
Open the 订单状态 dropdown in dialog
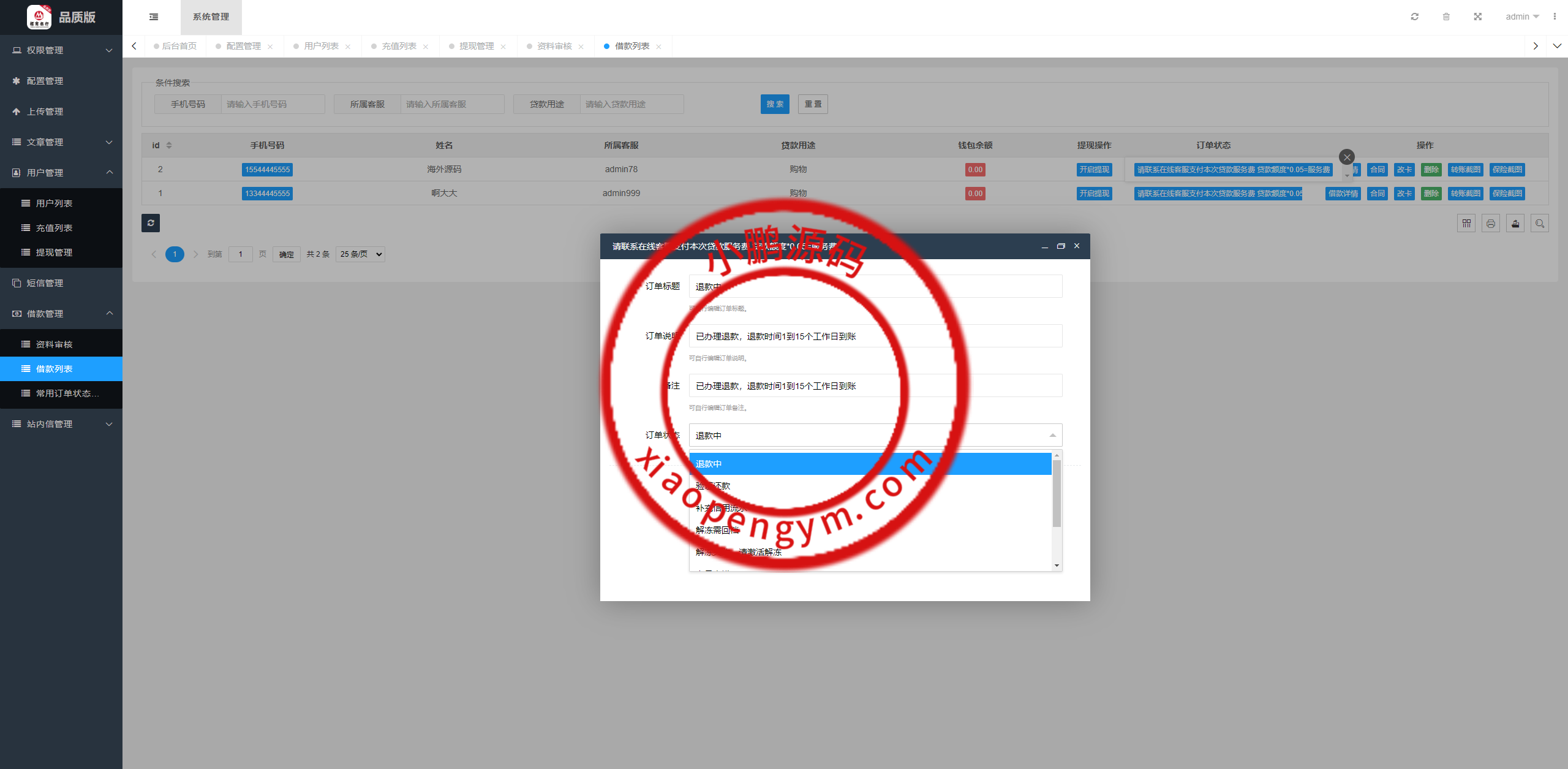coord(875,435)
